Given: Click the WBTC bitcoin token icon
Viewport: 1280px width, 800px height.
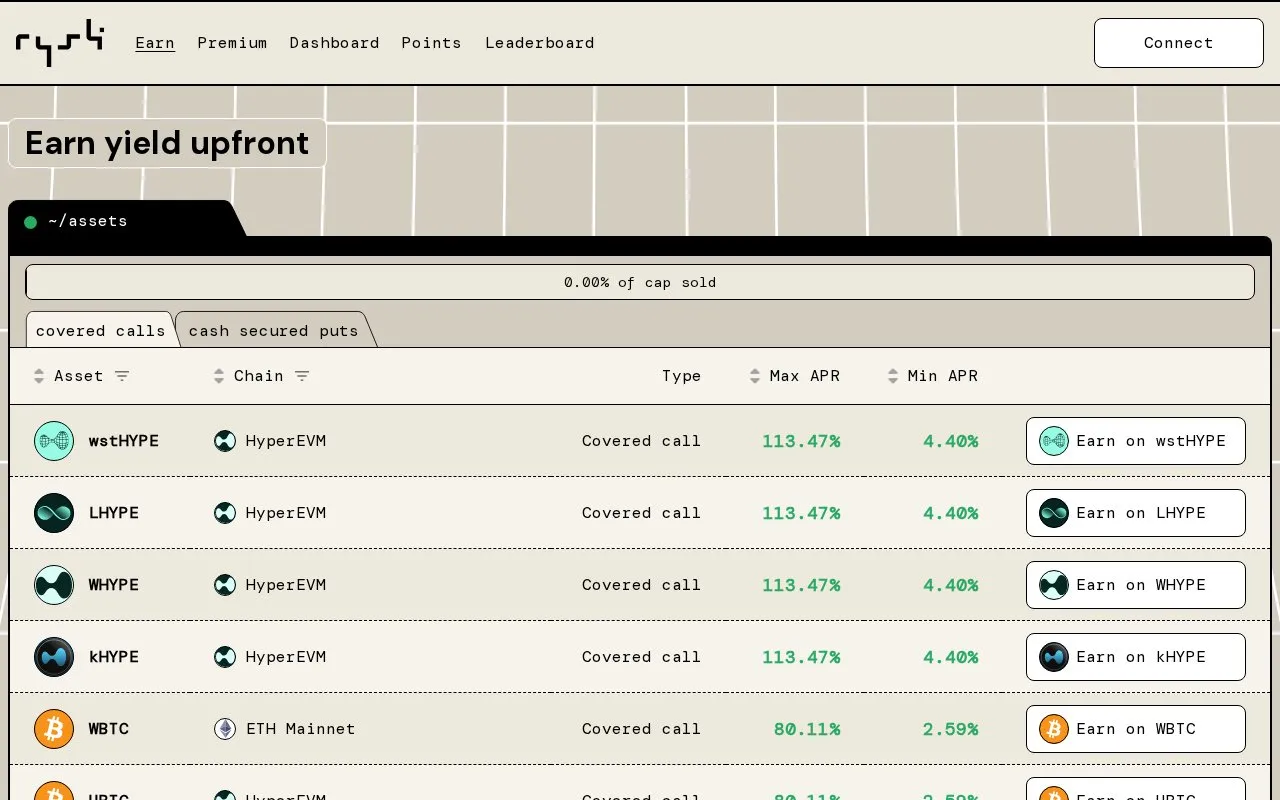Looking at the screenshot, I should (x=54, y=729).
